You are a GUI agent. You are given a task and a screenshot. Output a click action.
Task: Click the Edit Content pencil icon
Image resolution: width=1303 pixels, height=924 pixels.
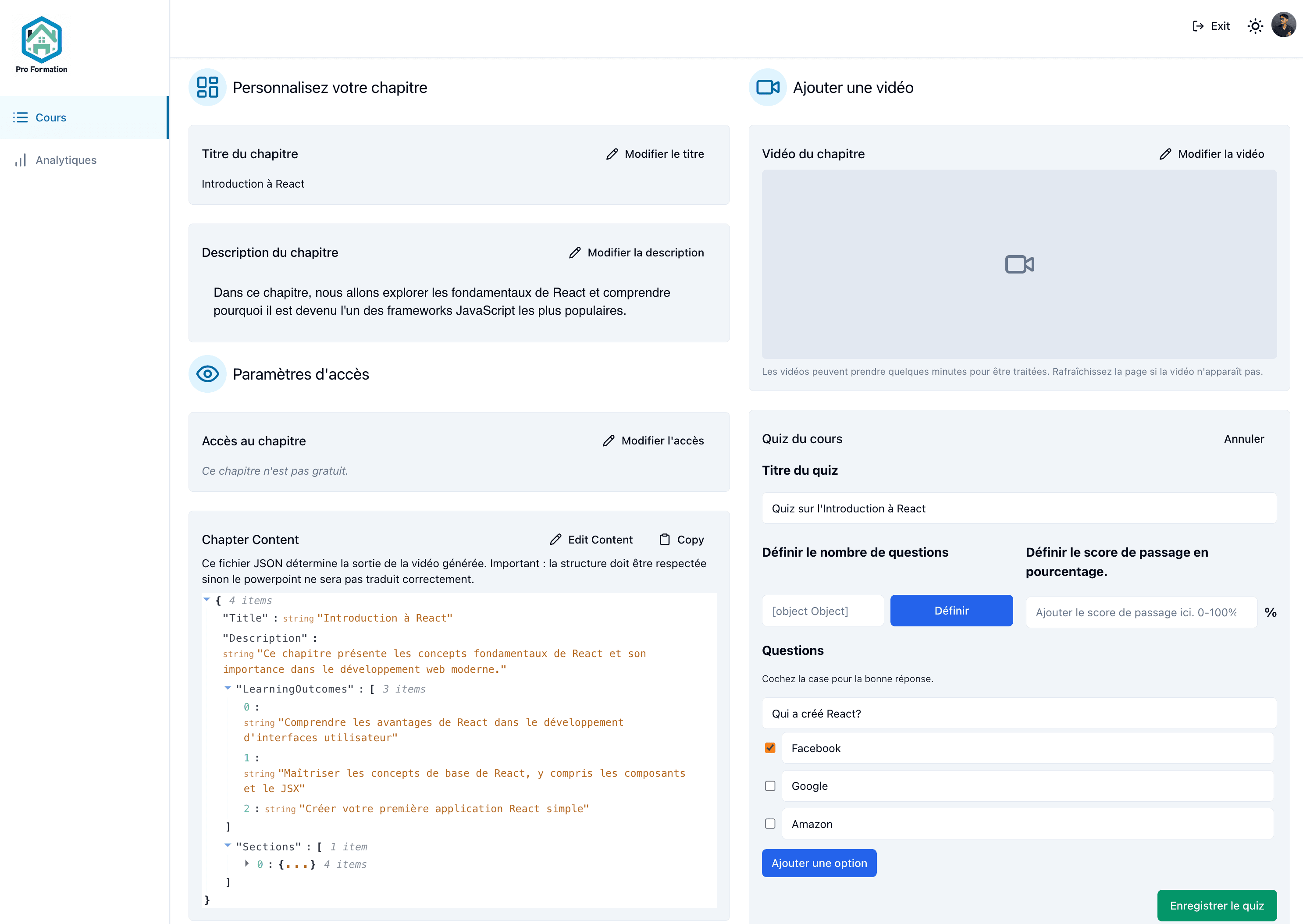[555, 540]
